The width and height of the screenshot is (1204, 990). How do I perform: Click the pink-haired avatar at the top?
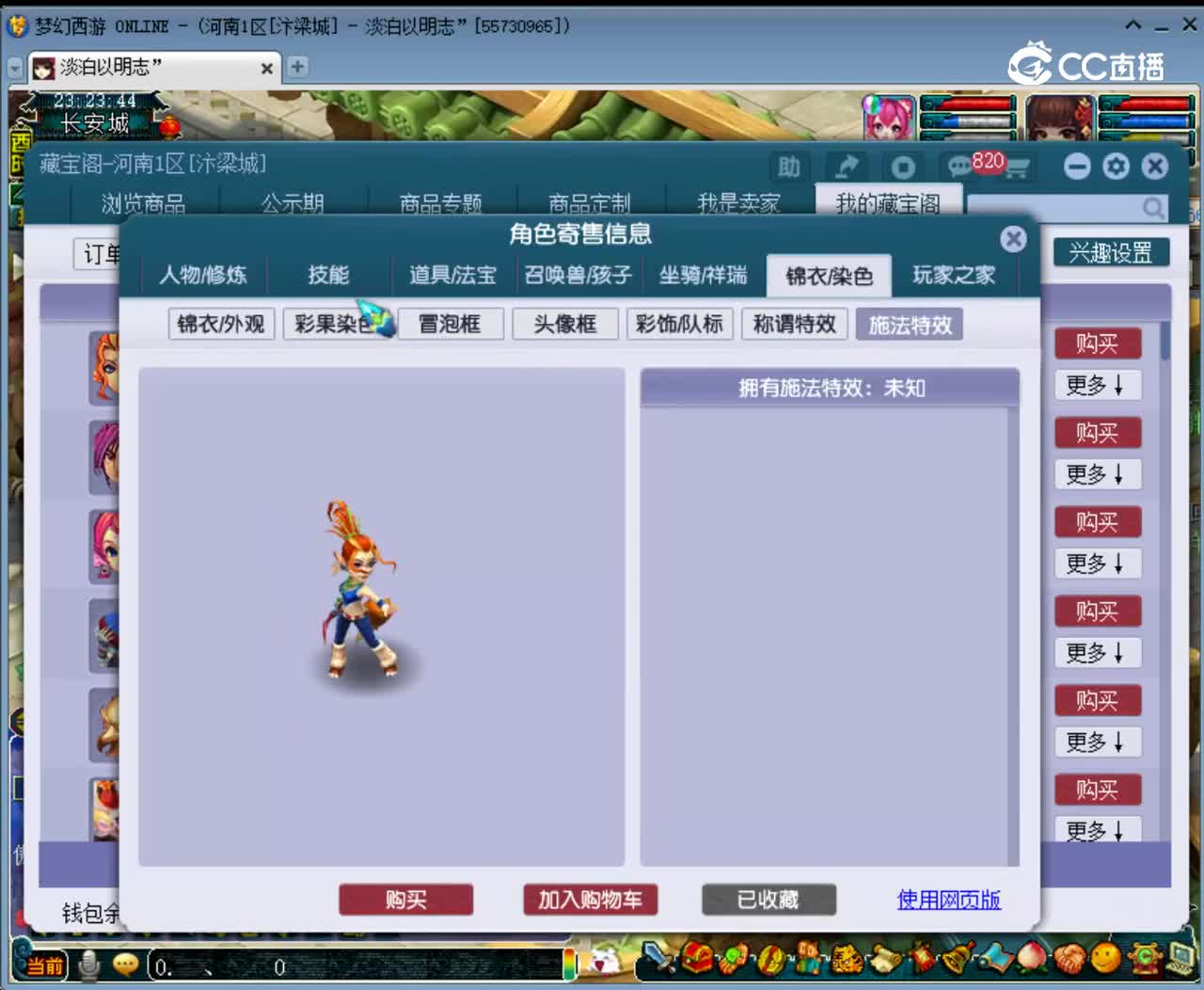(888, 118)
